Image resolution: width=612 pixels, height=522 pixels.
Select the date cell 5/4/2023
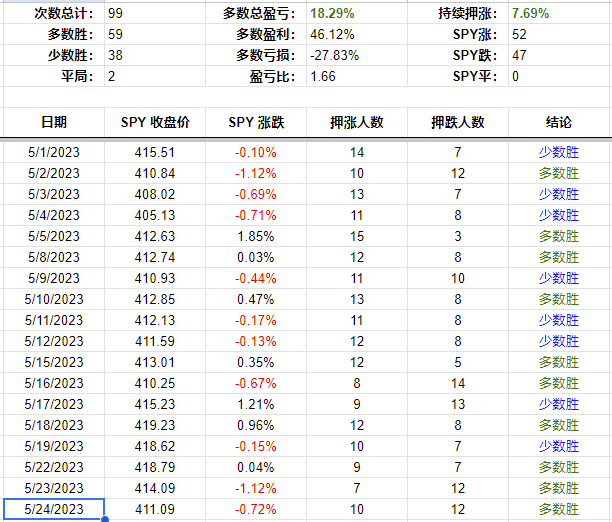click(54, 215)
